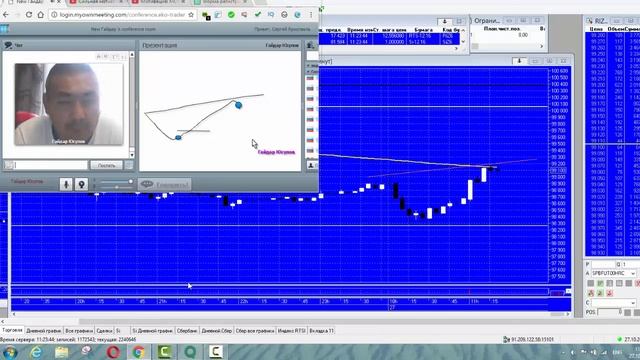Click the P price input field
This screenshot has height=360, width=640.
tap(603, 264)
